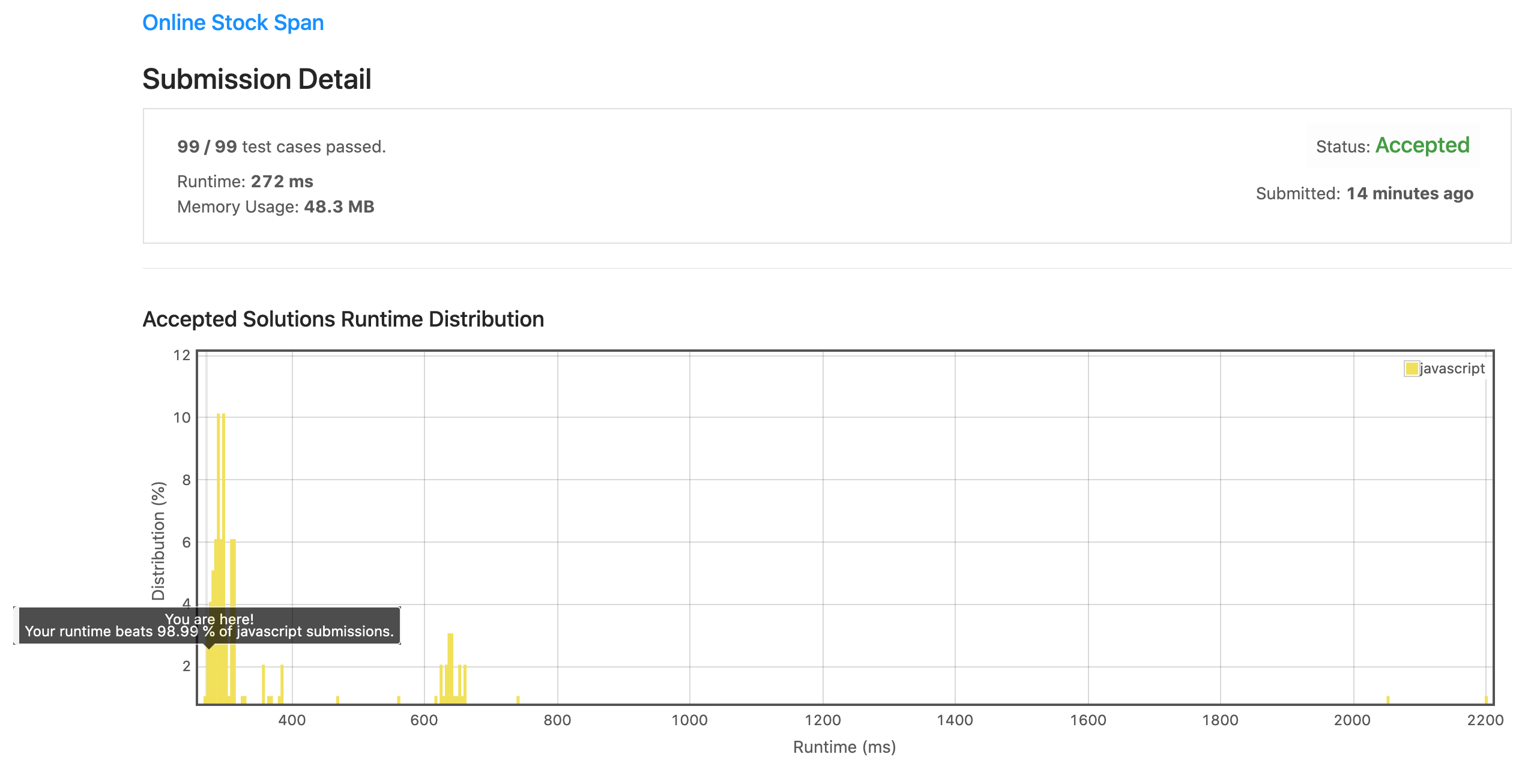Click the x-axis label 400
This screenshot has width=1531, height=784.
(x=292, y=720)
